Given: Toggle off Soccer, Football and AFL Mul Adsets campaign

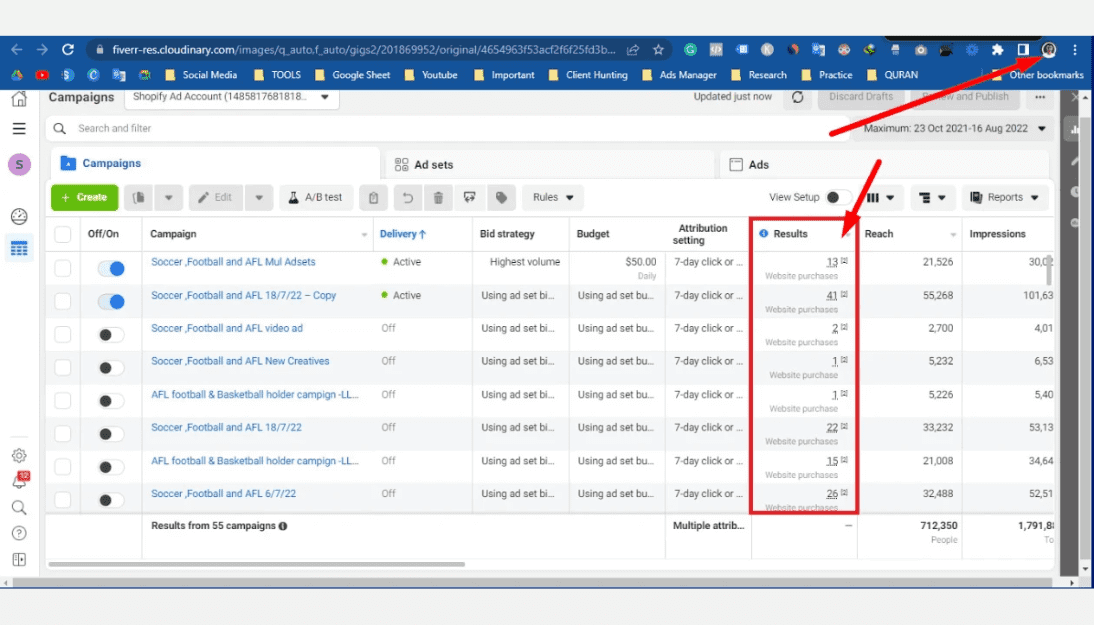Looking at the screenshot, I should point(111,269).
